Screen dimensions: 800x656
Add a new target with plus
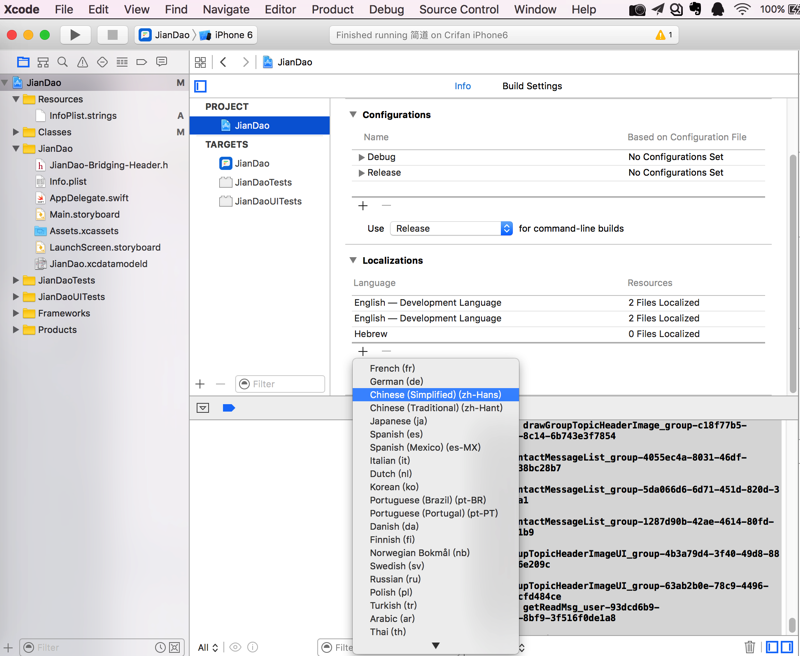pos(200,384)
